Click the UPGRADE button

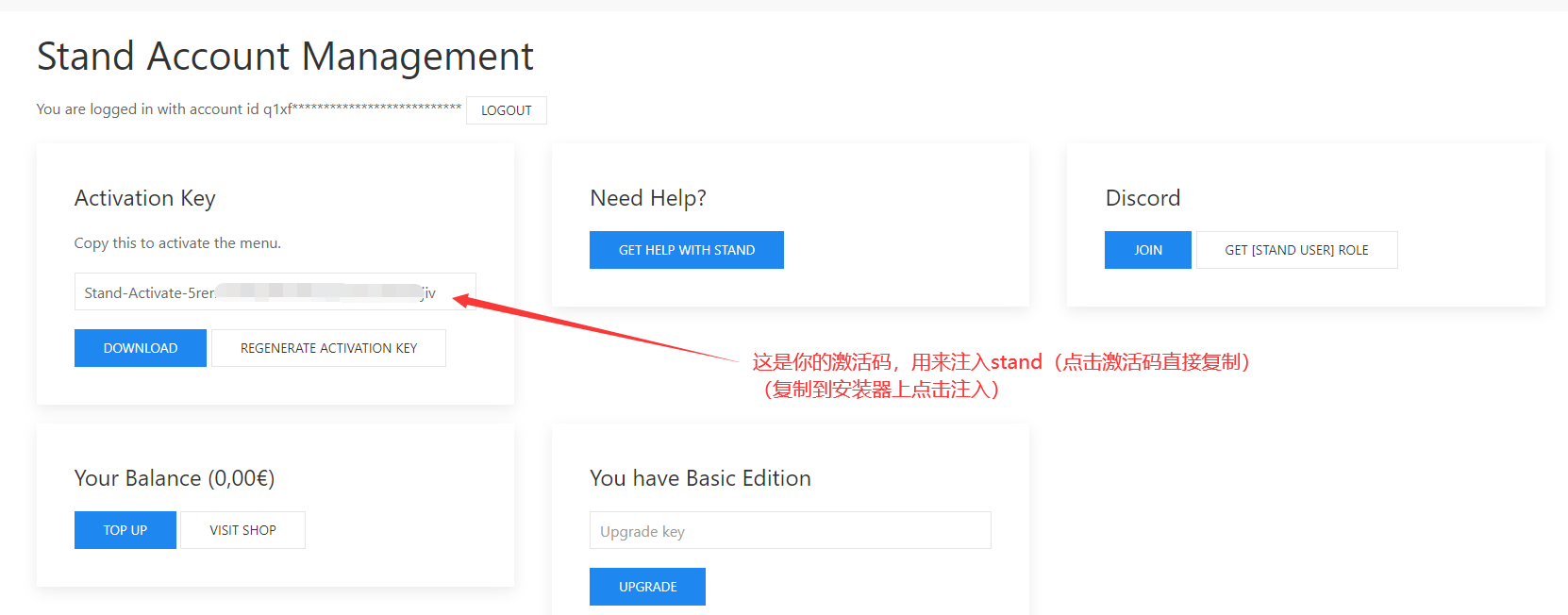pyautogui.click(x=647, y=587)
